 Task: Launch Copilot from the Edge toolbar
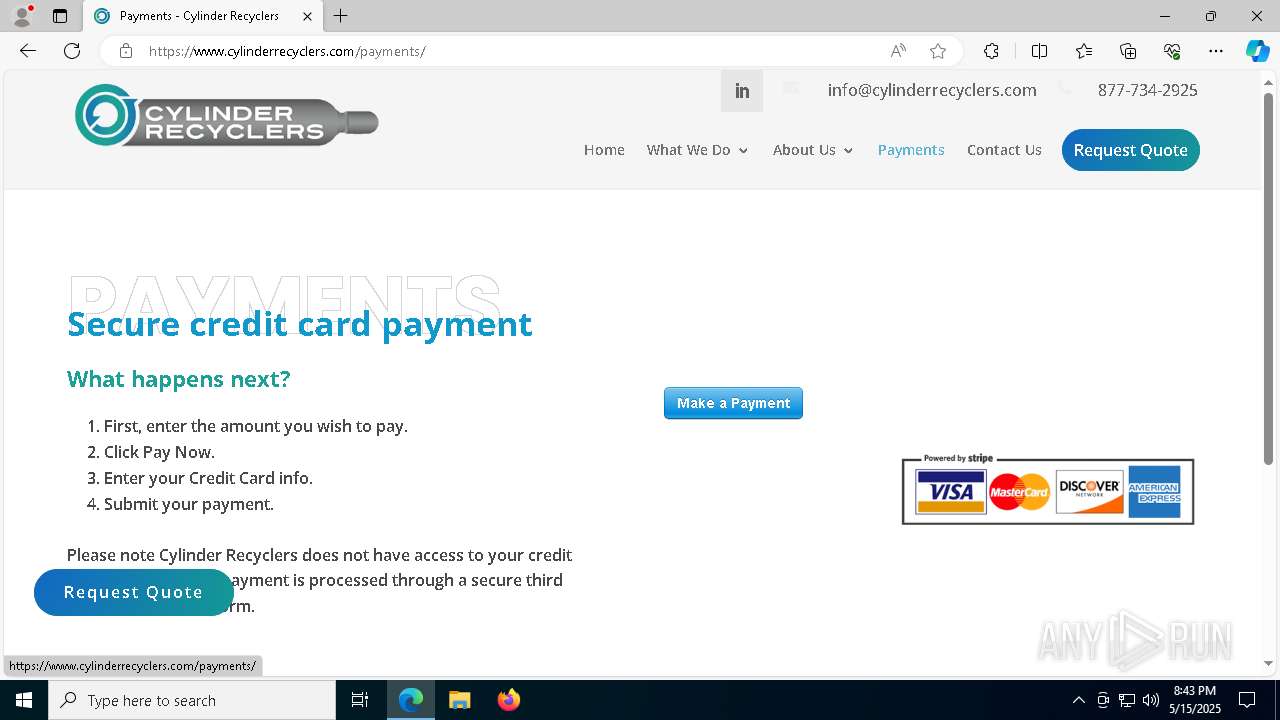pos(1257,51)
